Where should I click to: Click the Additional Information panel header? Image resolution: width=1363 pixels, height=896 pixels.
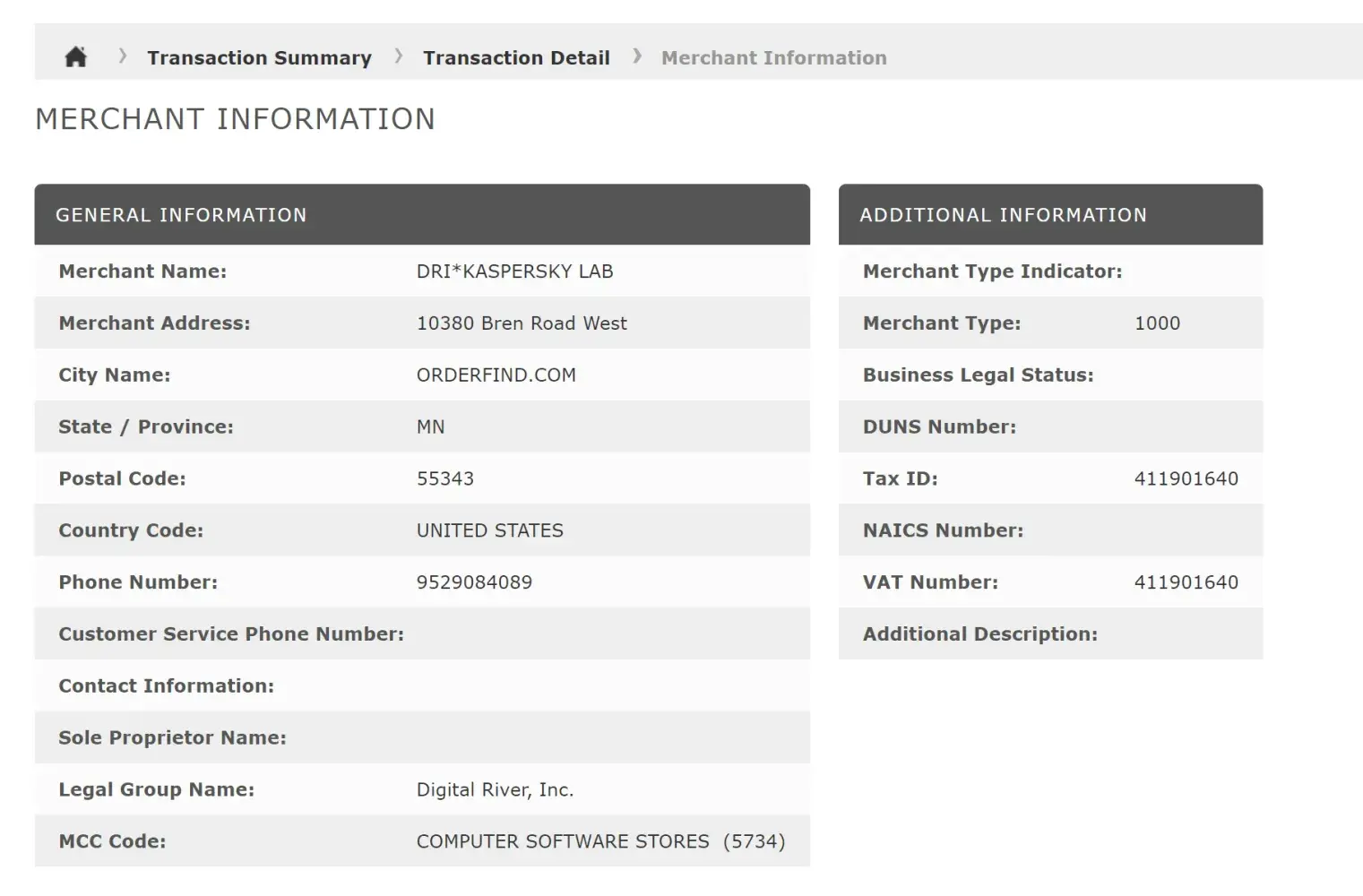tap(1003, 215)
